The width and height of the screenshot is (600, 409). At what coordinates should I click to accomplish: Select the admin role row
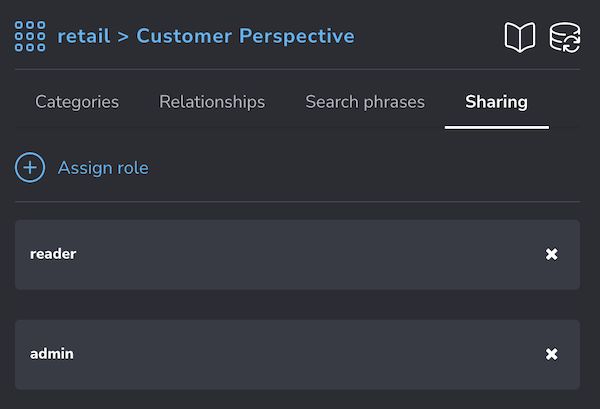pos(297,355)
